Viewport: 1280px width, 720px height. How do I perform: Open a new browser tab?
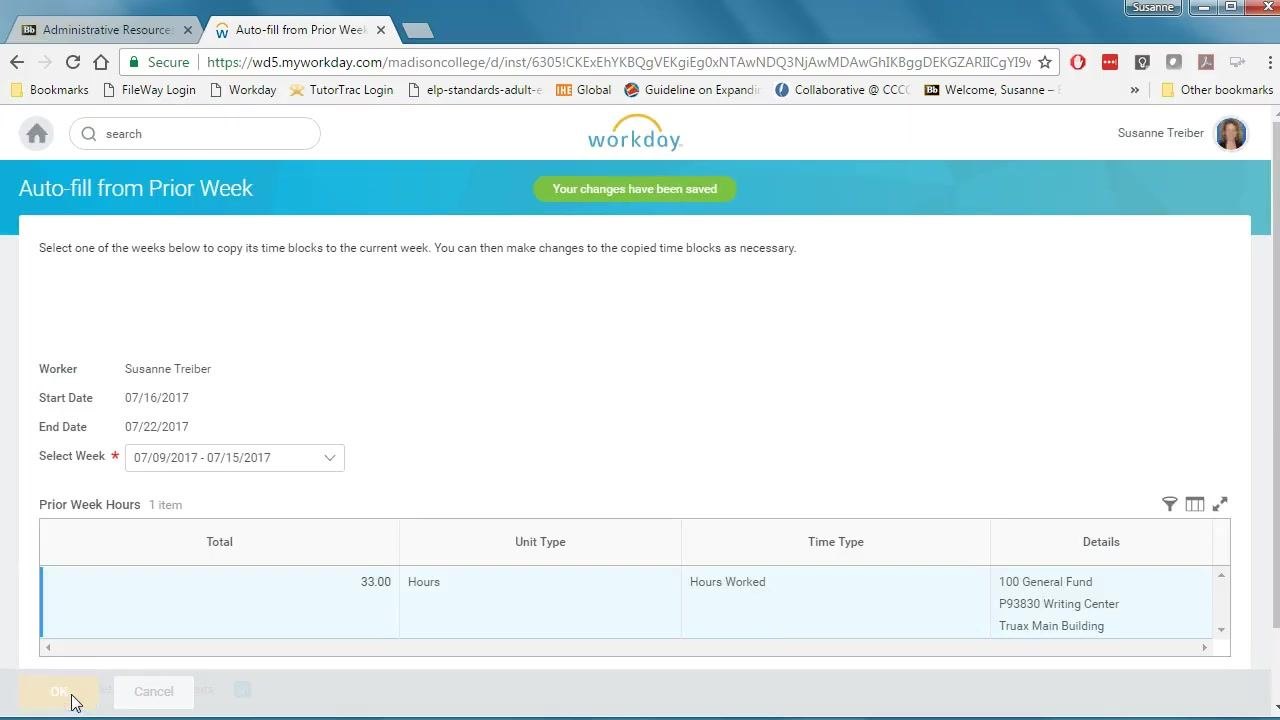(417, 30)
